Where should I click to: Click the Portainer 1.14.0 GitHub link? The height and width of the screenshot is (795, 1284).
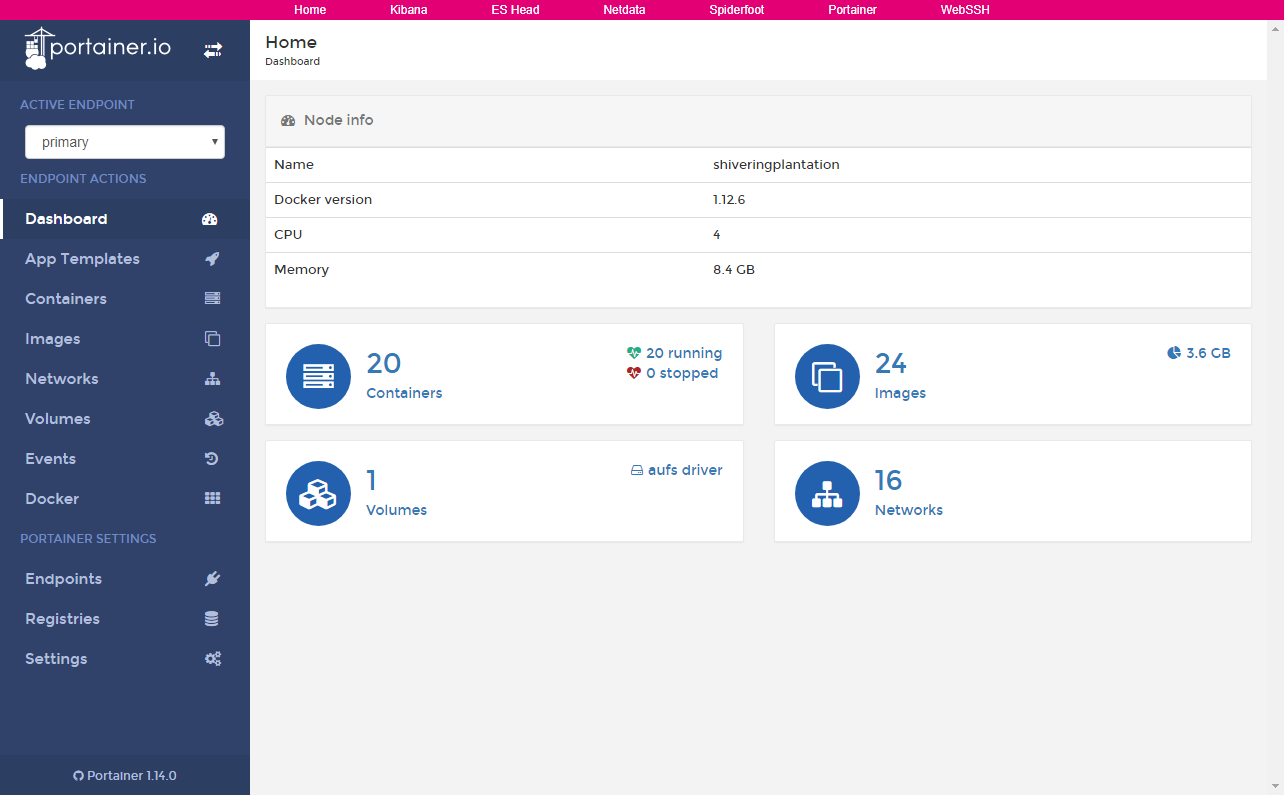tap(125, 775)
